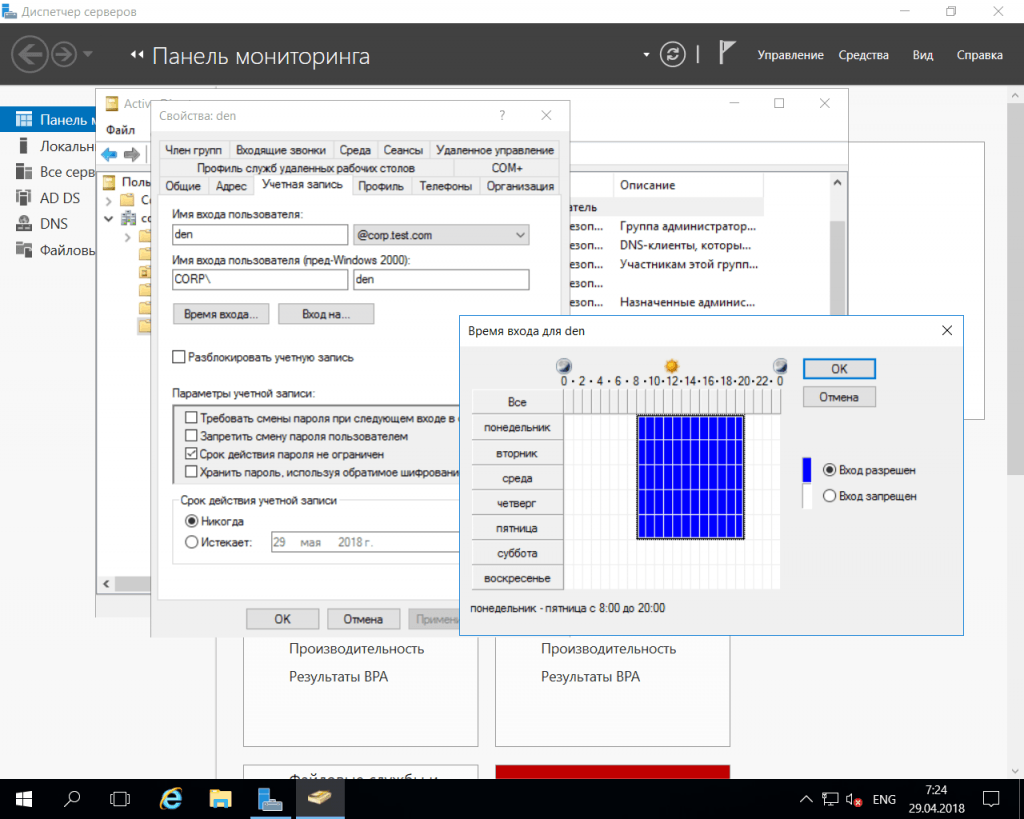Select the account expires radio option

[192, 542]
